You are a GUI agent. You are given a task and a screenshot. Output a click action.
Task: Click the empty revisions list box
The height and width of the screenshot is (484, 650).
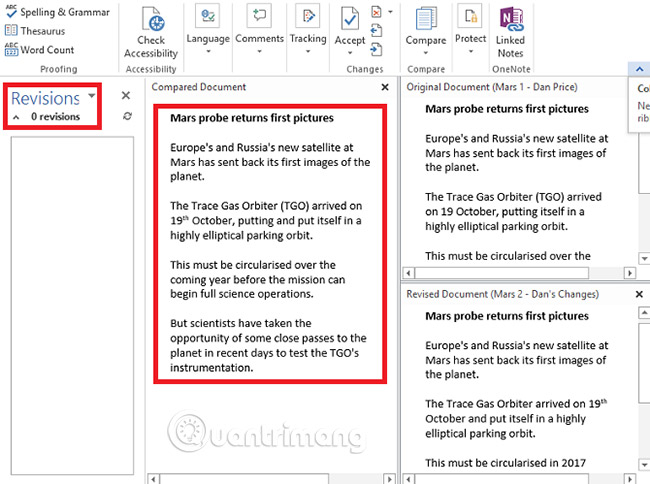(72, 305)
